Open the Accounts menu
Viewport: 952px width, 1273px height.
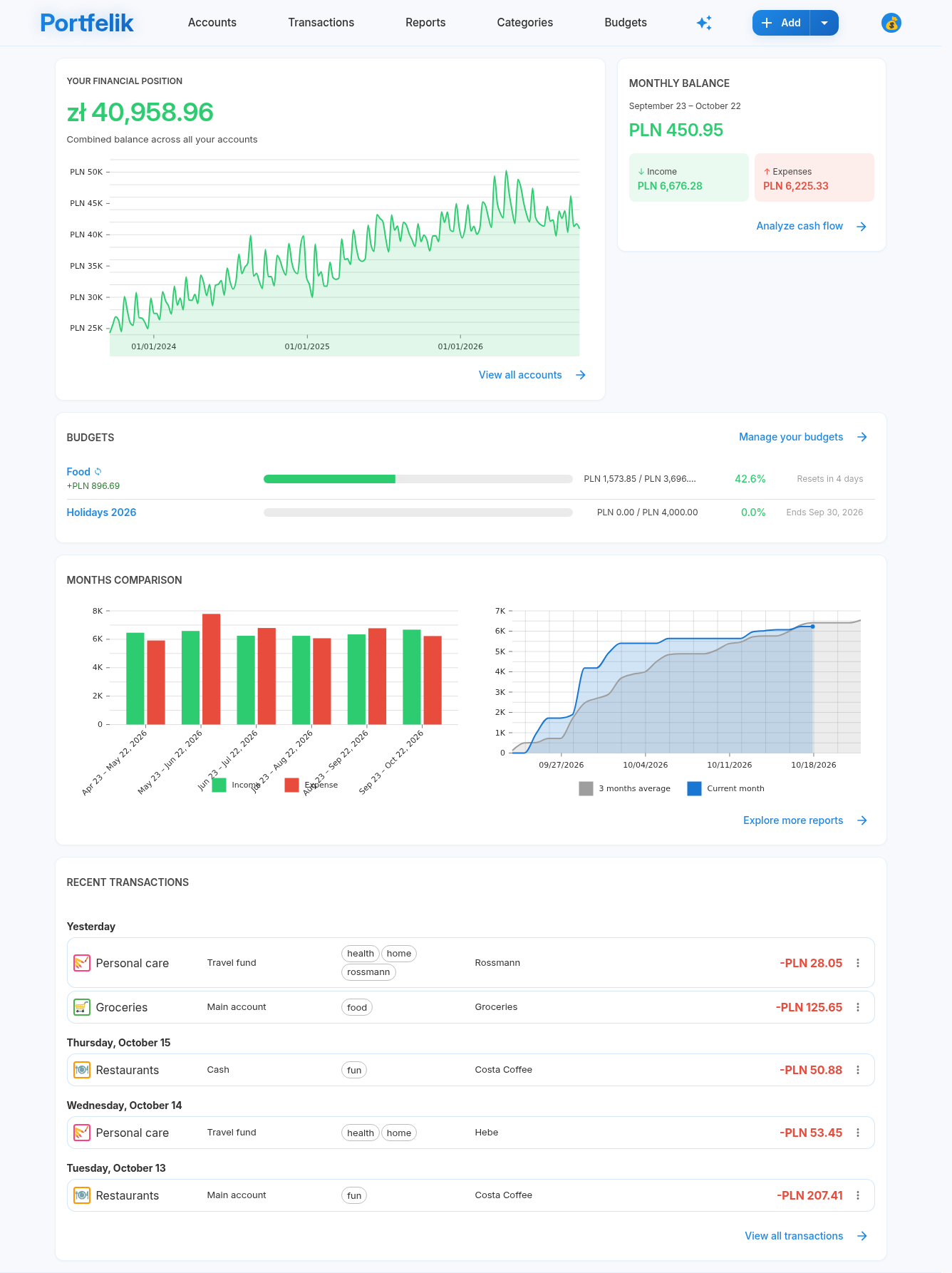coord(212,23)
